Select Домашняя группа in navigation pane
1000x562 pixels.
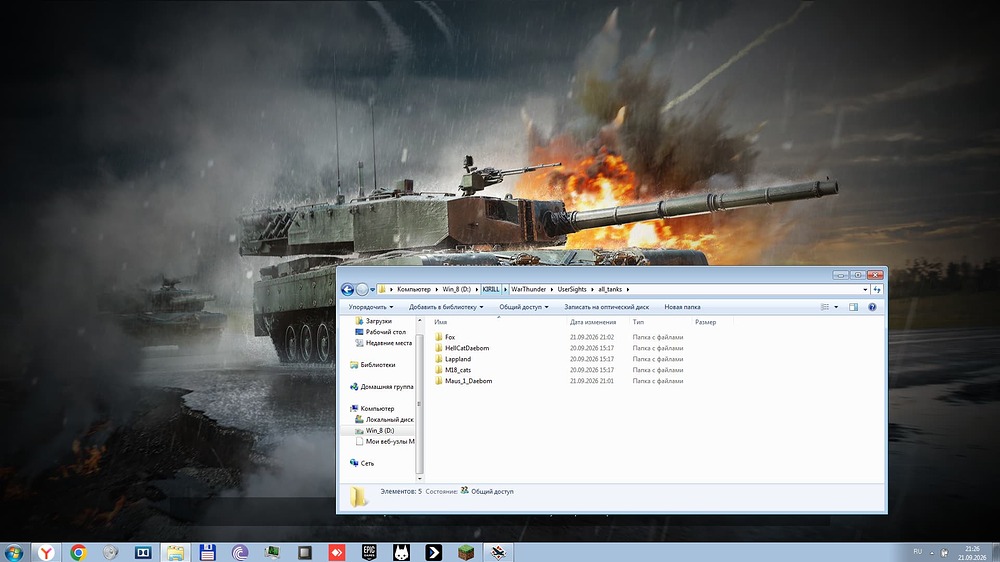click(x=386, y=387)
